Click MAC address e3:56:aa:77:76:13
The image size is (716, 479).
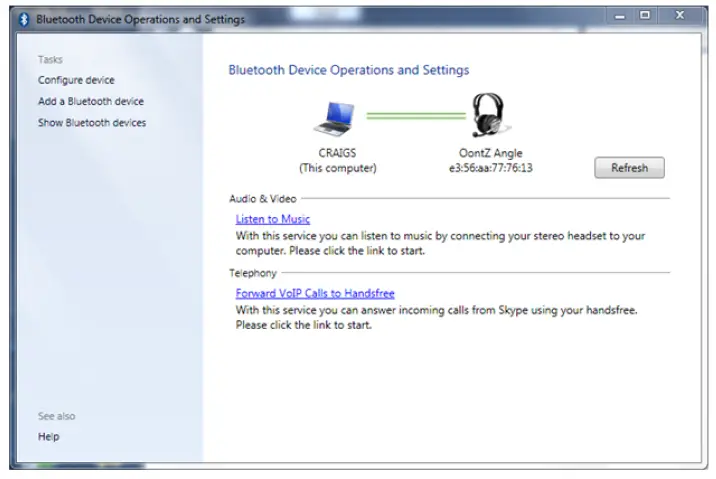coord(490,168)
